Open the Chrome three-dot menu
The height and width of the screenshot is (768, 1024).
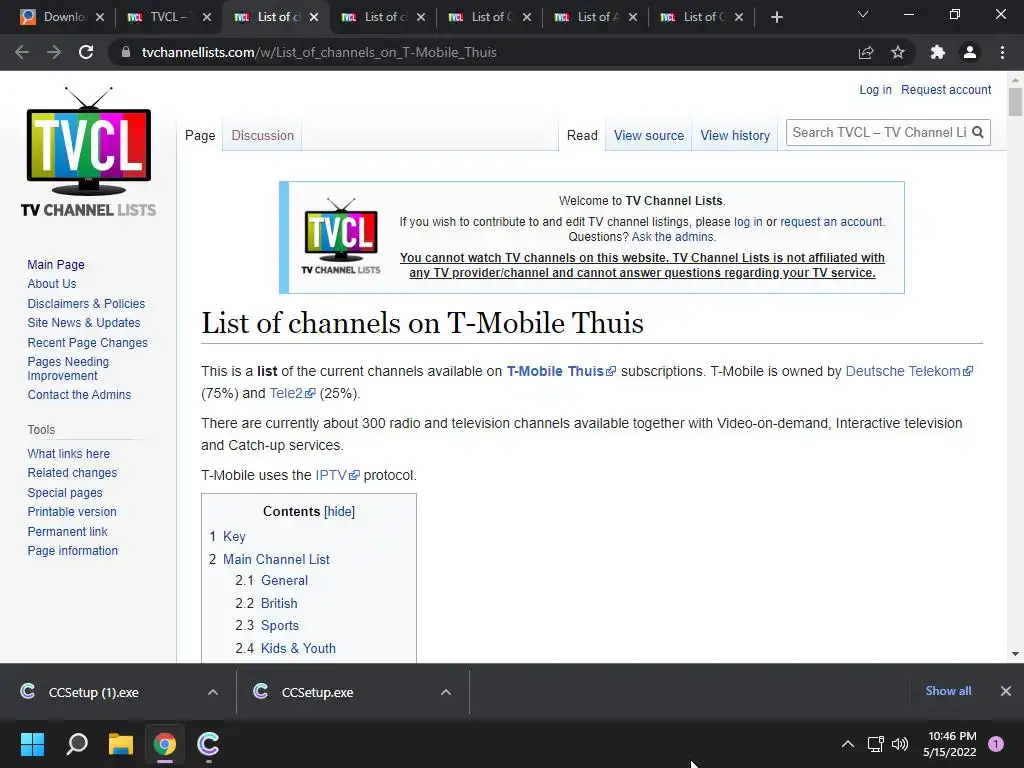(1002, 52)
